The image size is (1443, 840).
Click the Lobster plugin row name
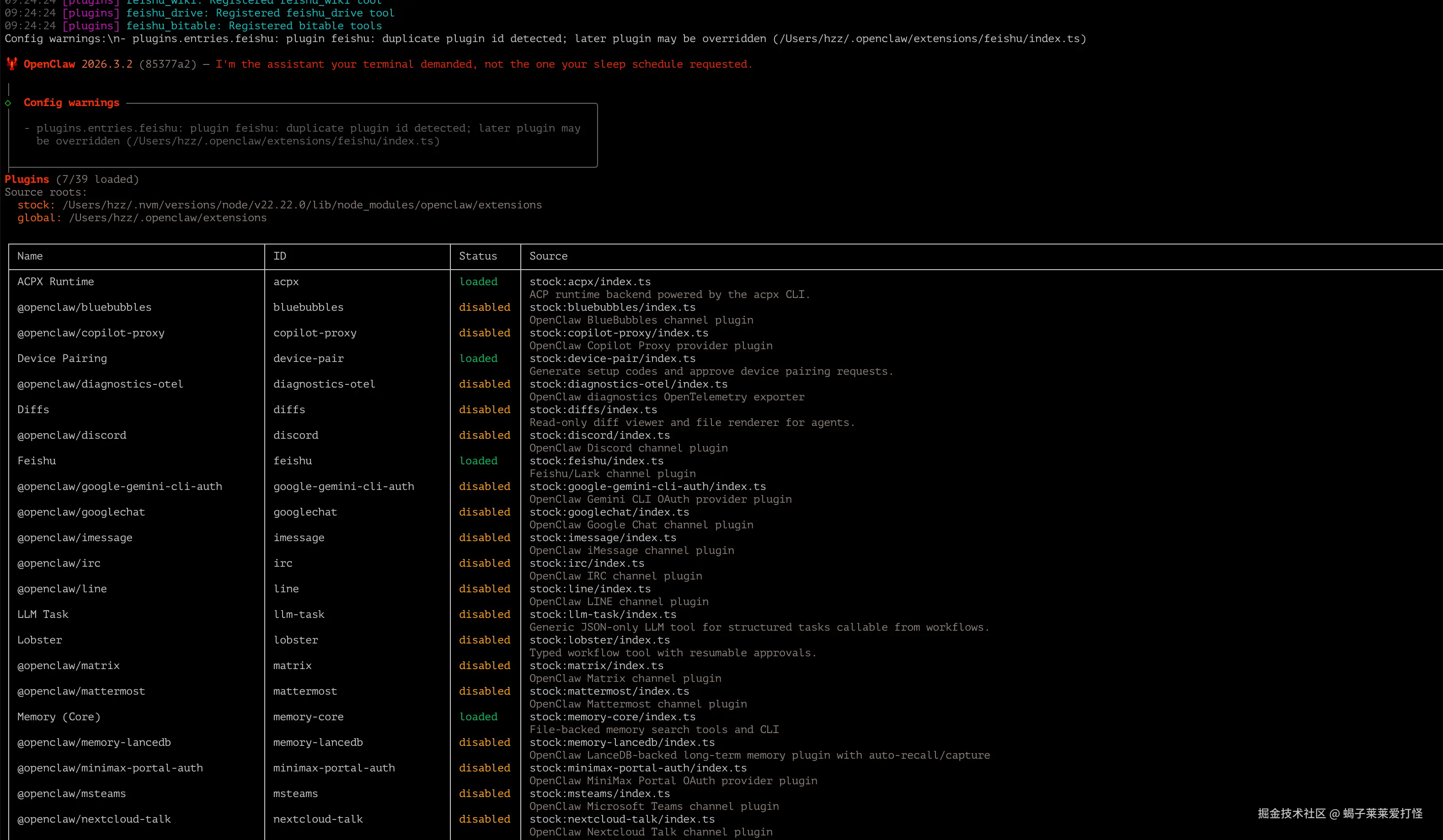pyautogui.click(x=39, y=640)
